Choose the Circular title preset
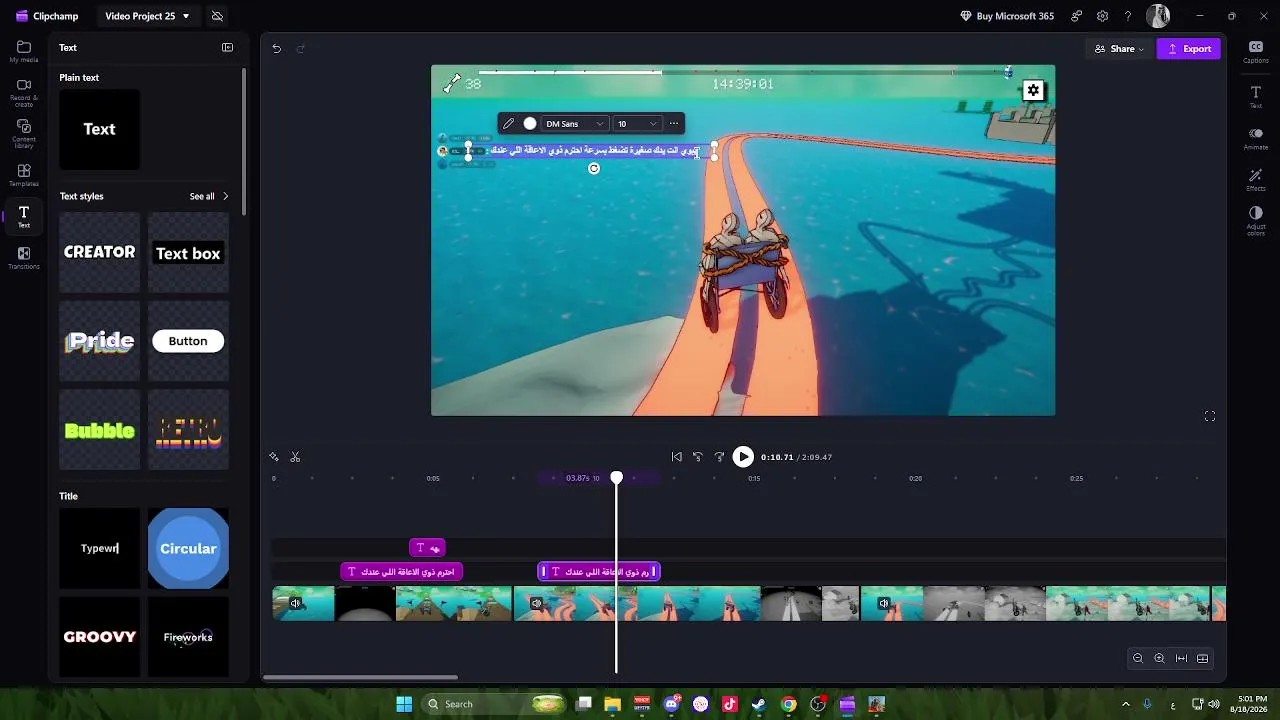The width and height of the screenshot is (1280, 720). click(188, 548)
